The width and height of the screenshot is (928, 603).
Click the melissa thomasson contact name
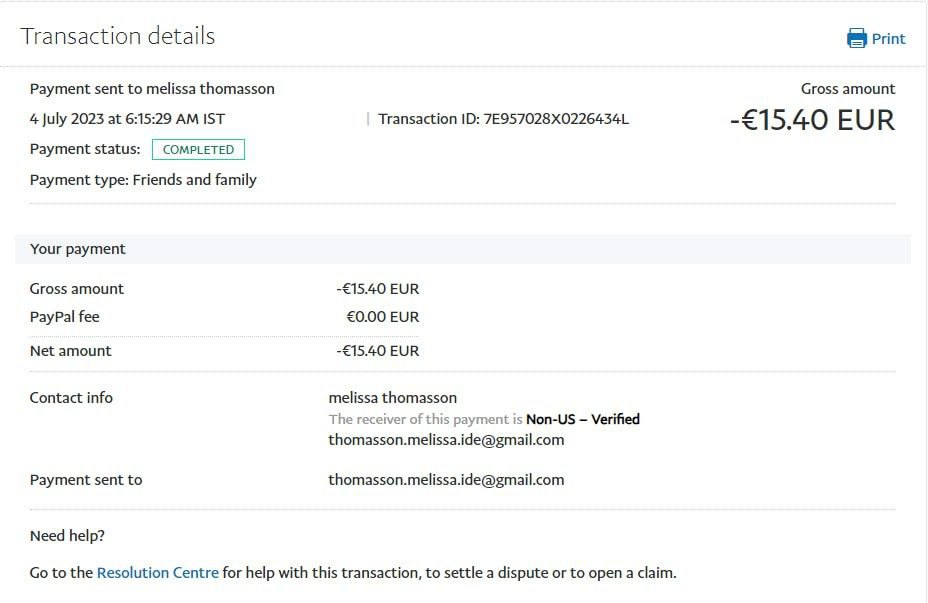(392, 398)
